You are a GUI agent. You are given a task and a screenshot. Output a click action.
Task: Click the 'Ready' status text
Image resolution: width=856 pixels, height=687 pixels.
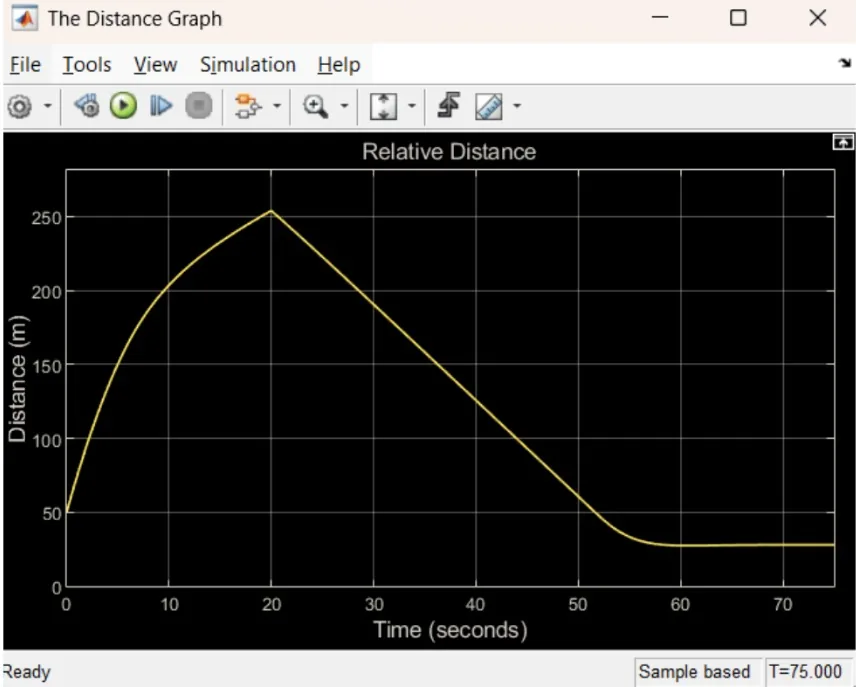[x=27, y=672]
